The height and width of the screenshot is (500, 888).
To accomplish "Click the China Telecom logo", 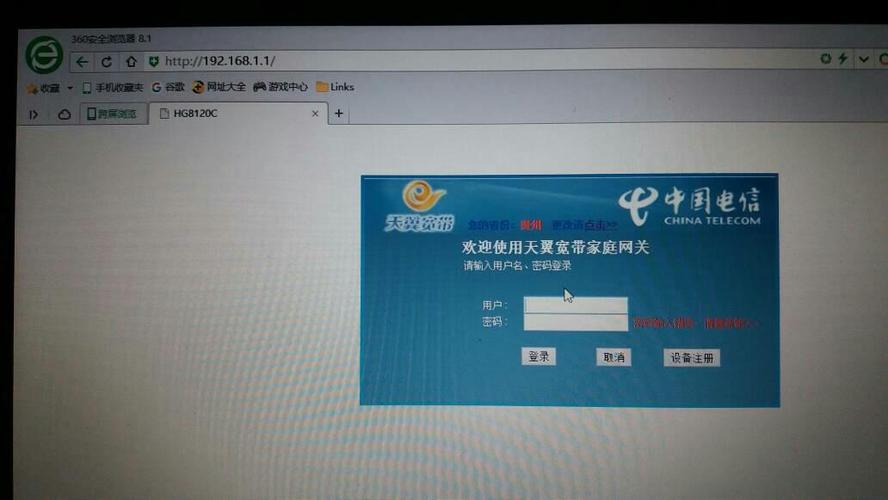I will pos(689,206).
